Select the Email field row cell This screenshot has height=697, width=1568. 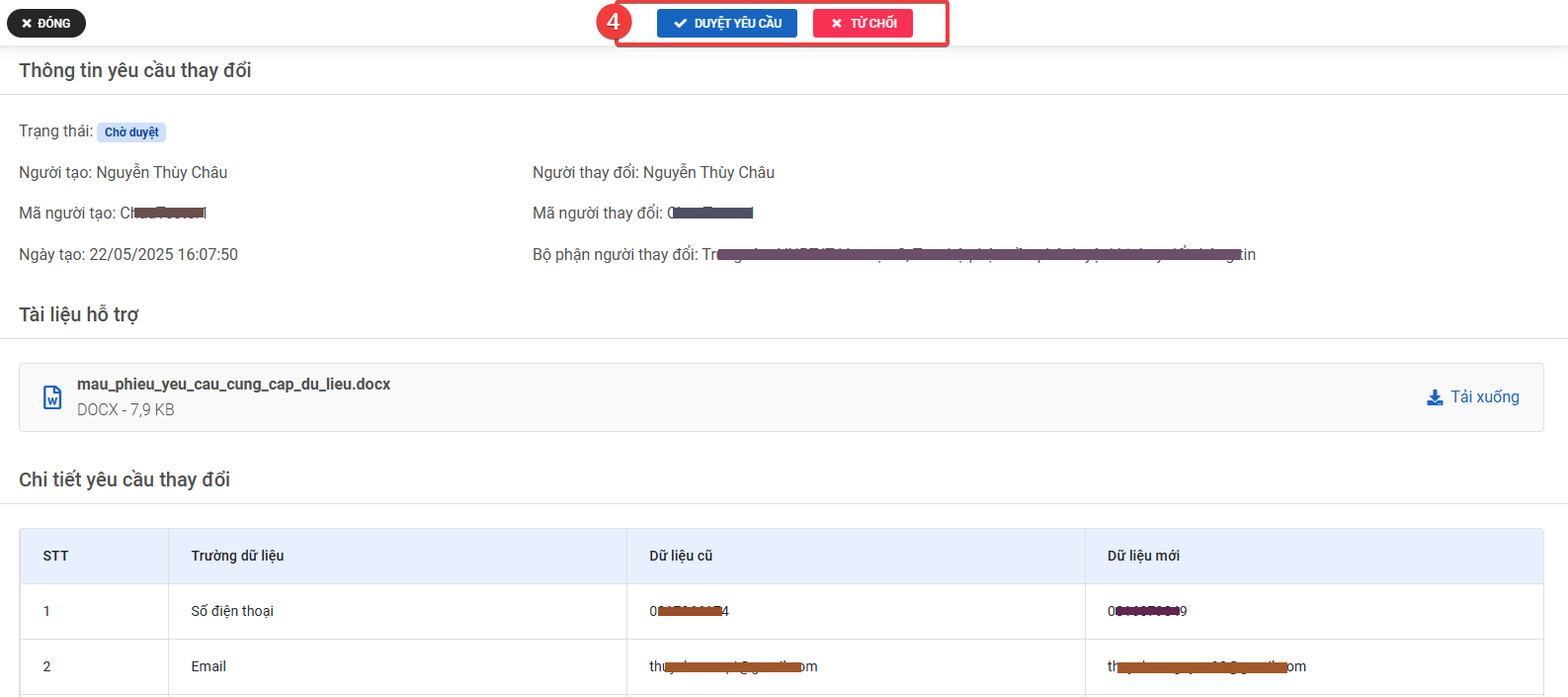[x=208, y=666]
